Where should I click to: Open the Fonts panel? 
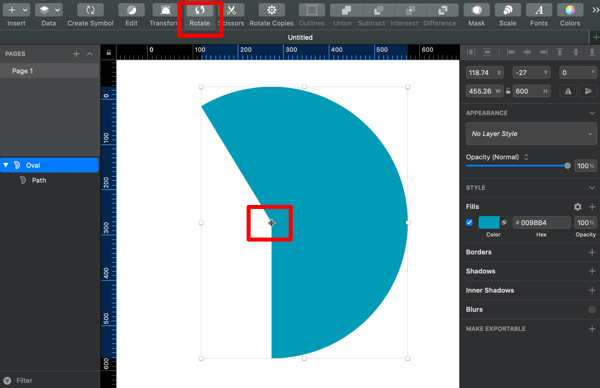[539, 10]
